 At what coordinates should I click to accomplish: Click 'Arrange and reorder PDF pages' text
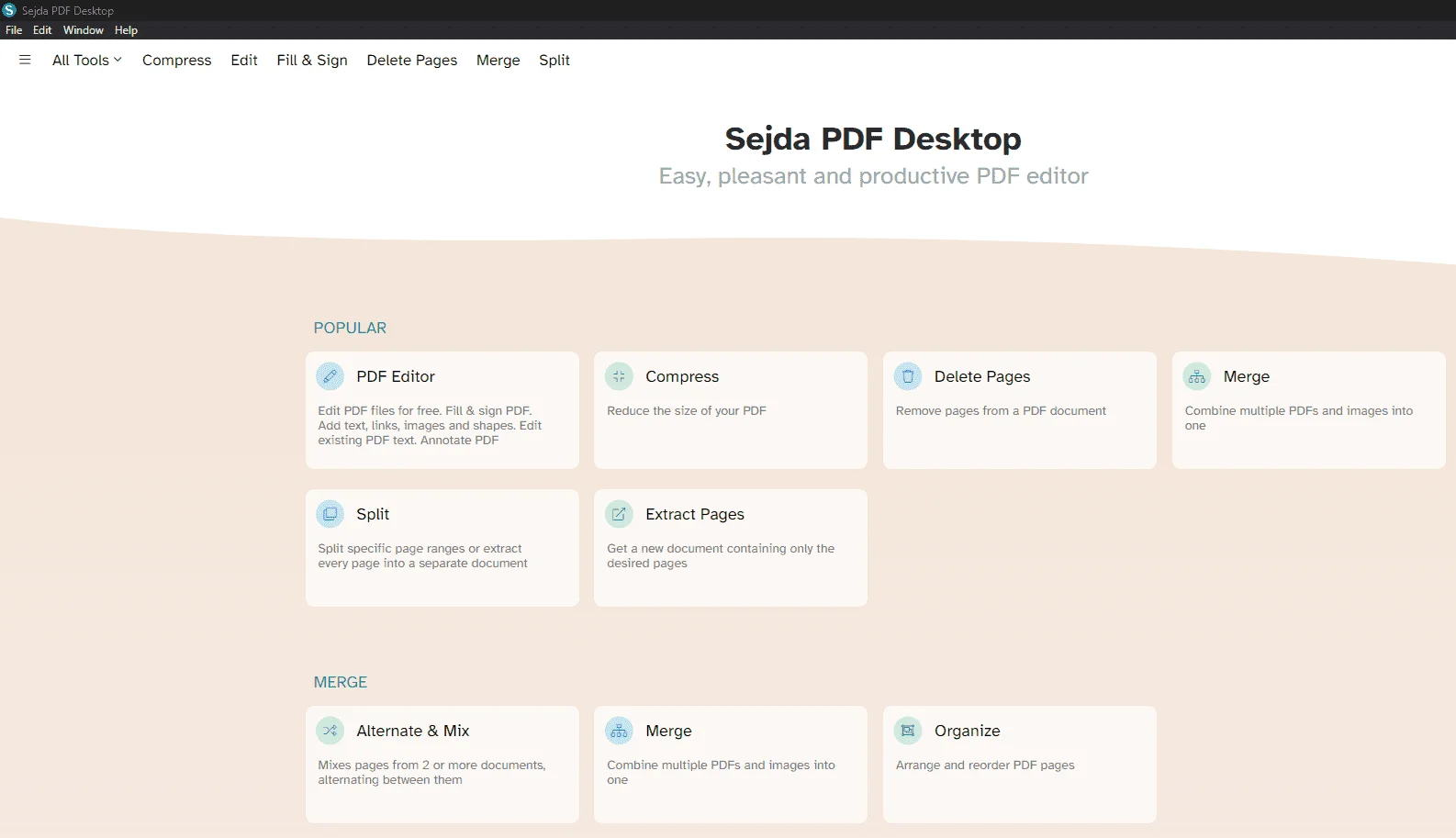coord(985,765)
